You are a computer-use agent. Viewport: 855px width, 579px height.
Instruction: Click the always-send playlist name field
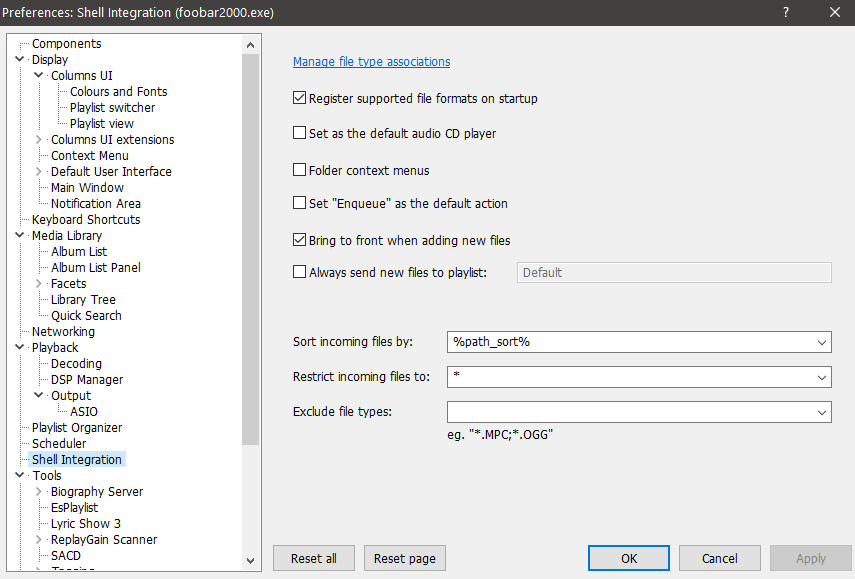673,272
